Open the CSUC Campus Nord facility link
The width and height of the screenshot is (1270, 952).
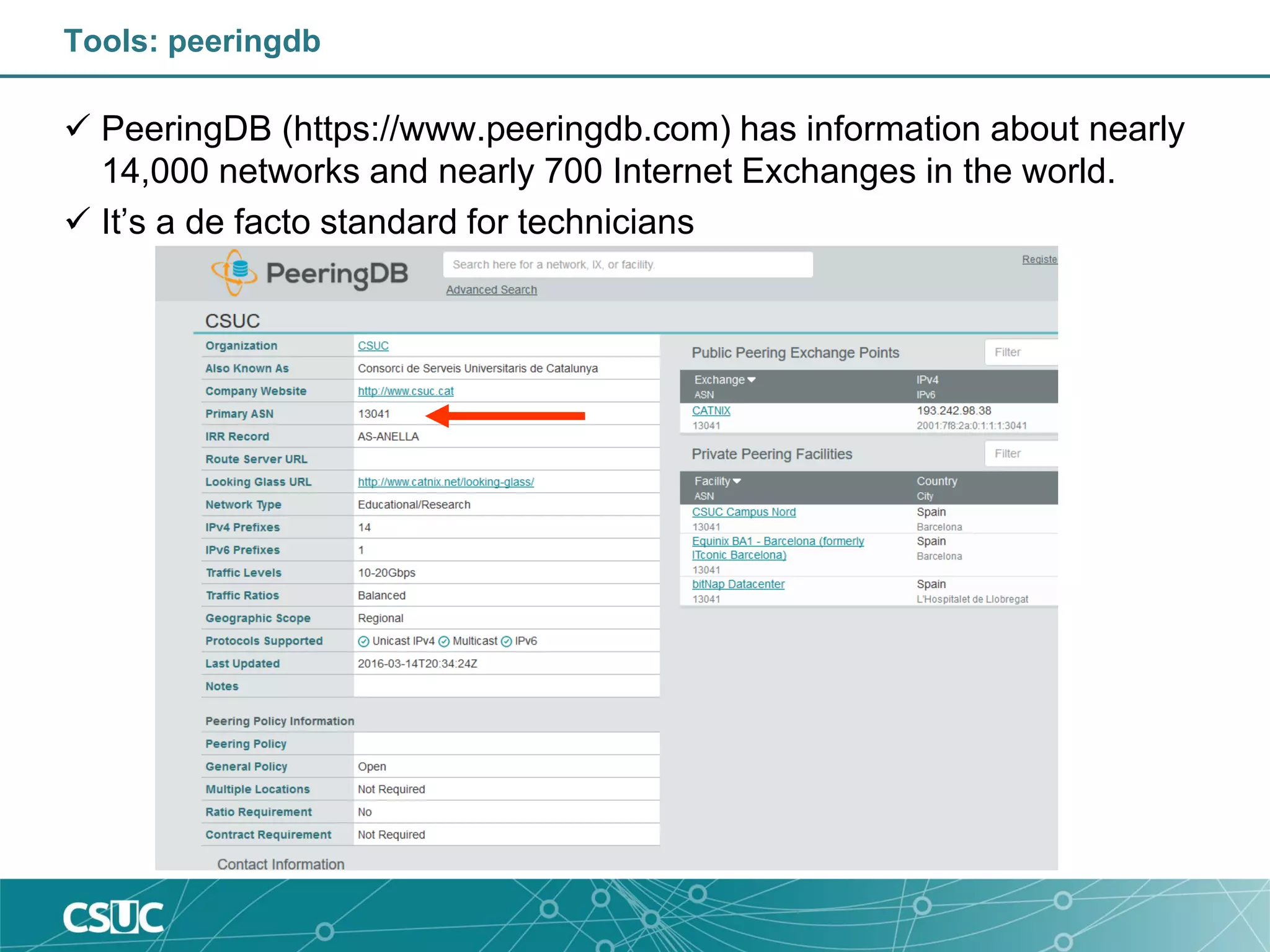(x=744, y=512)
